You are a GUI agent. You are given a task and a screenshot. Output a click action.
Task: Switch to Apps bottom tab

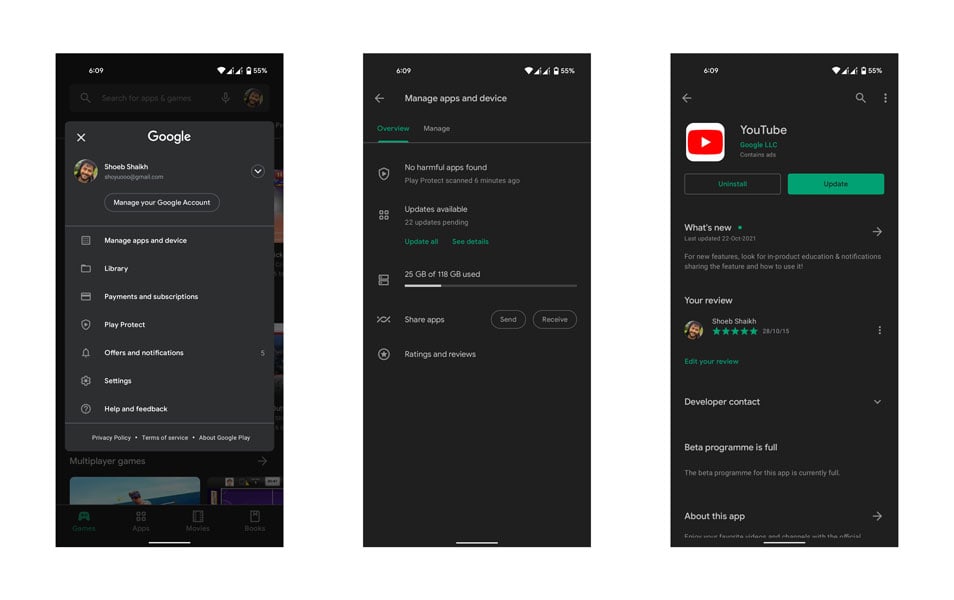[x=141, y=521]
